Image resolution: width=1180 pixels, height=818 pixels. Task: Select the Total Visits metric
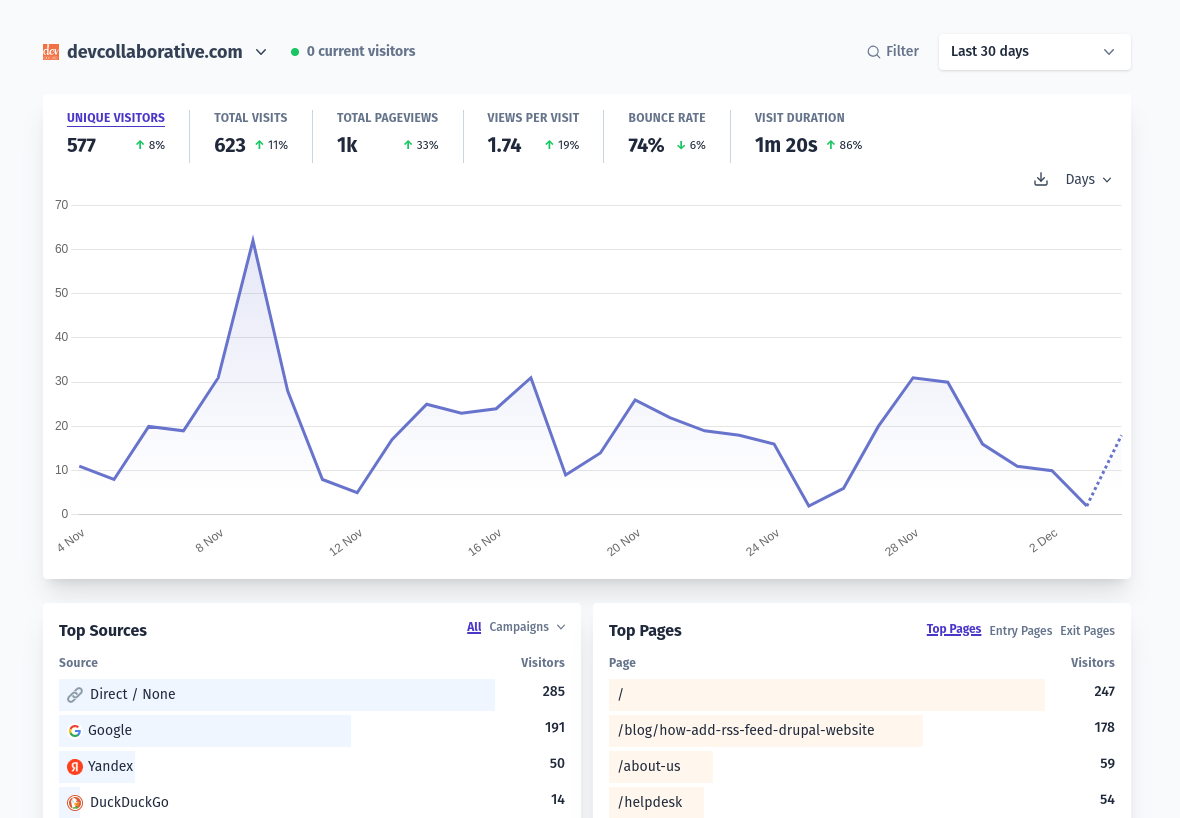(x=250, y=132)
